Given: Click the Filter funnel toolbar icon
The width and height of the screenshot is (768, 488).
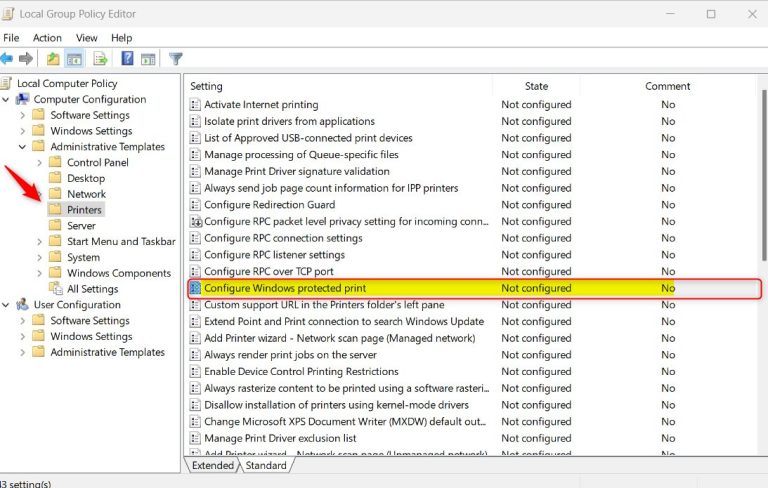Looking at the screenshot, I should [176, 59].
